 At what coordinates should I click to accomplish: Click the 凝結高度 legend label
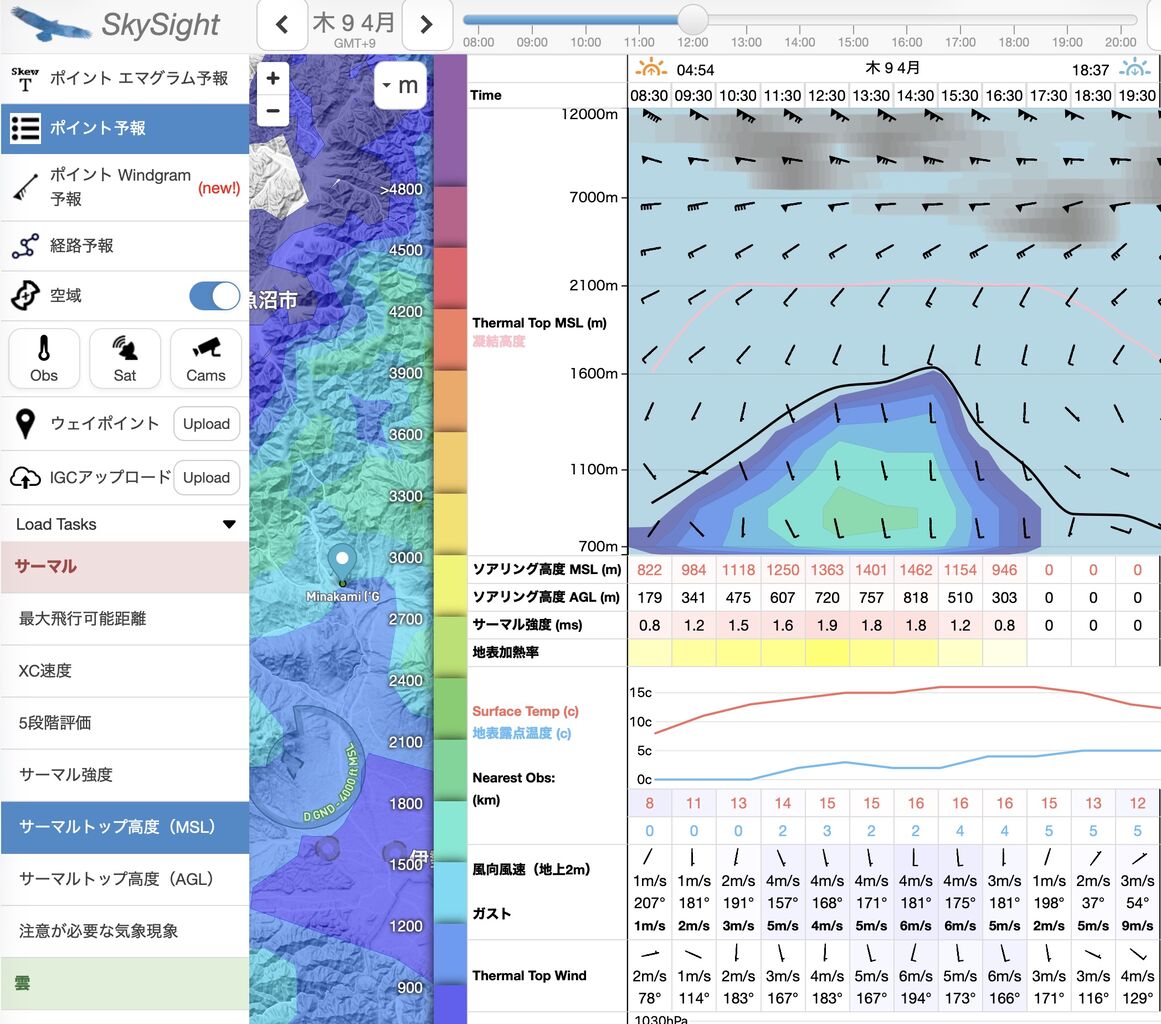[499, 341]
